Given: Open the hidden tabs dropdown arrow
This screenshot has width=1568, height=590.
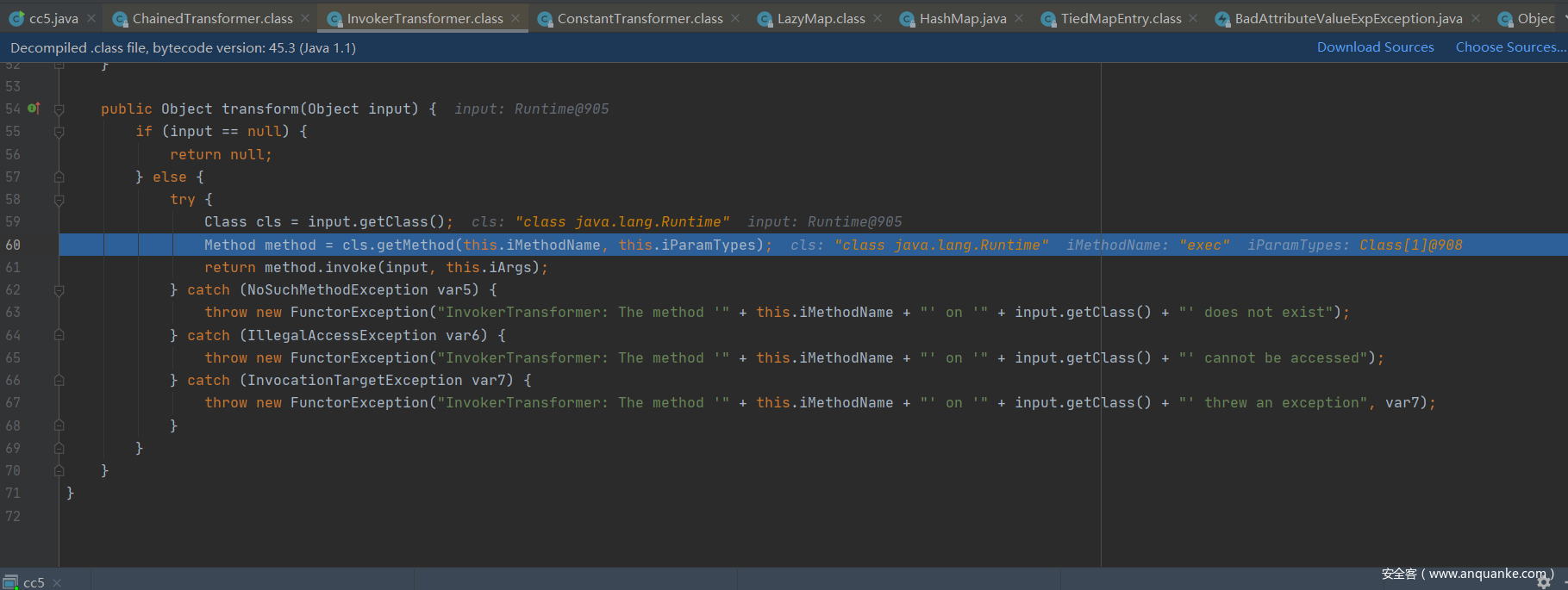Looking at the screenshot, I should pyautogui.click(x=1564, y=18).
